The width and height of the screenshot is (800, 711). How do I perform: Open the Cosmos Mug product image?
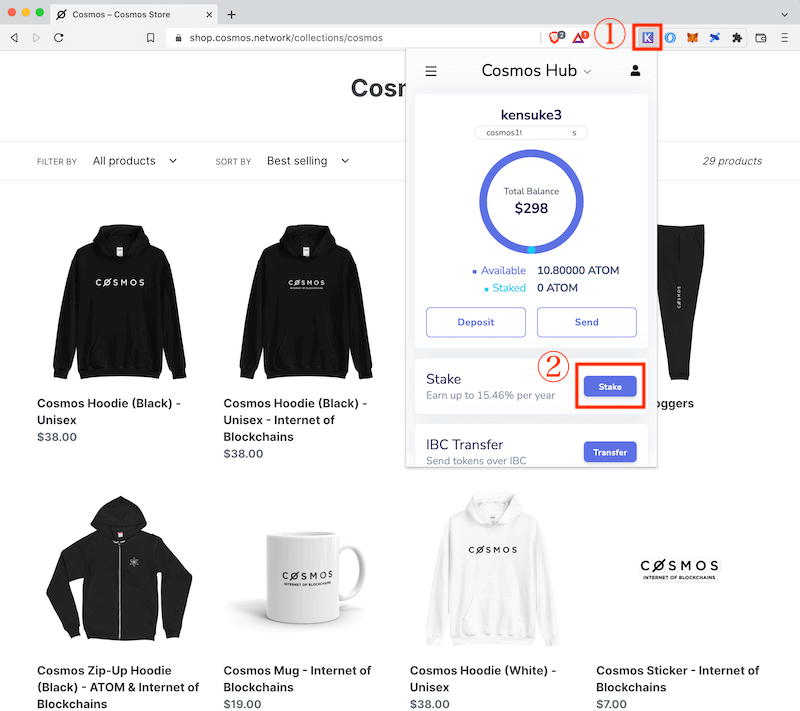[306, 576]
